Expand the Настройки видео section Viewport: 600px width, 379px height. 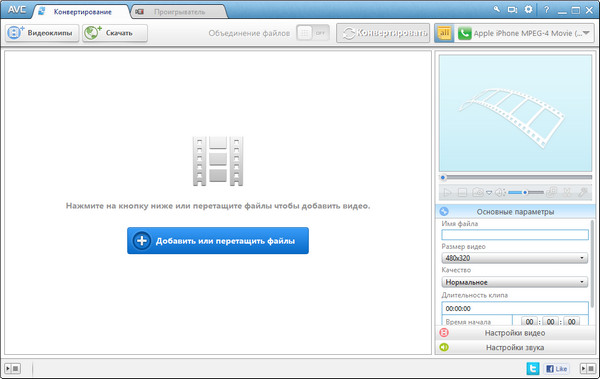coord(515,333)
